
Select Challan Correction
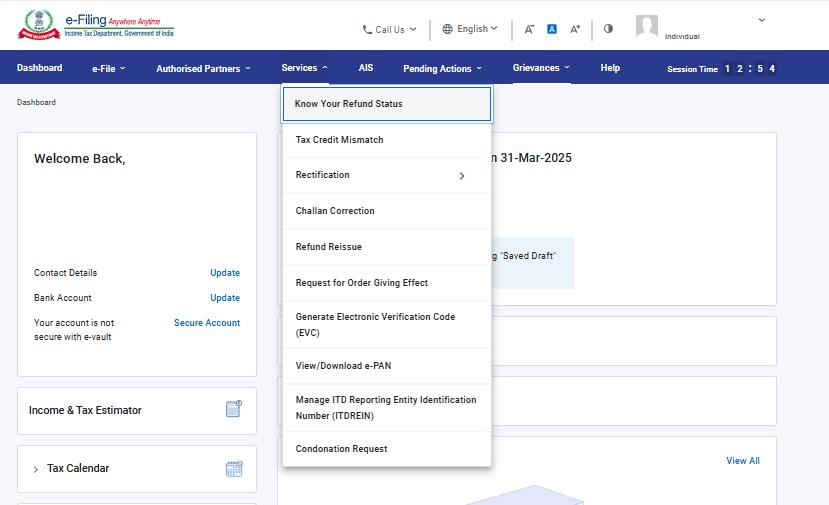pyautogui.click(x=387, y=210)
